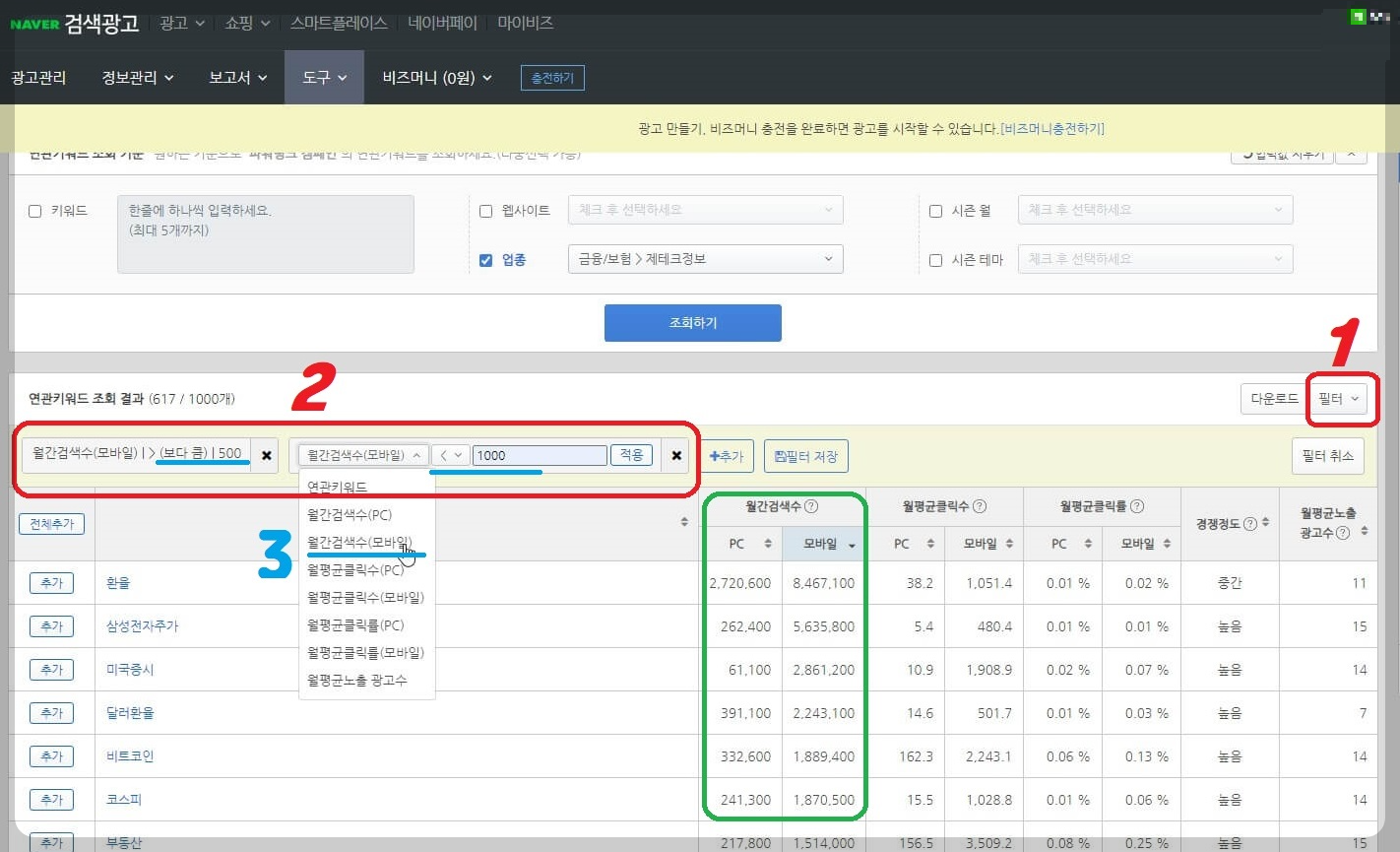Open the '<' comparison operator dropdown

click(x=451, y=455)
